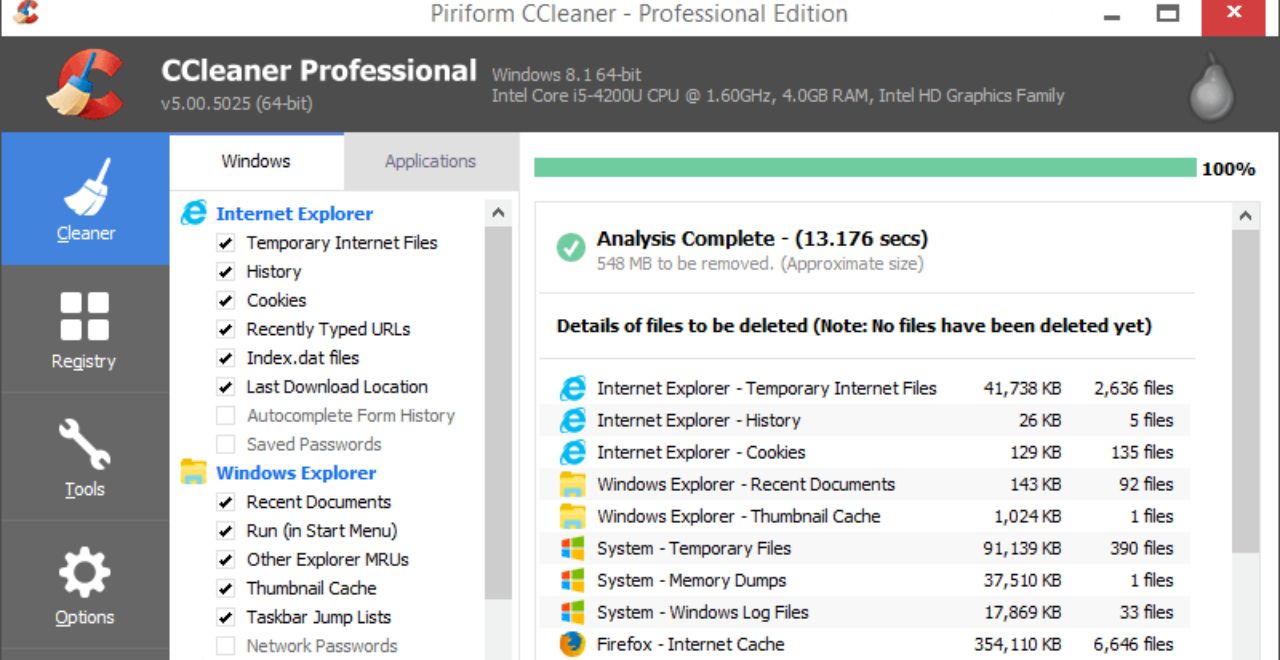Click the 'Analysis Complete - (13.176 secs)' heading

(x=762, y=239)
